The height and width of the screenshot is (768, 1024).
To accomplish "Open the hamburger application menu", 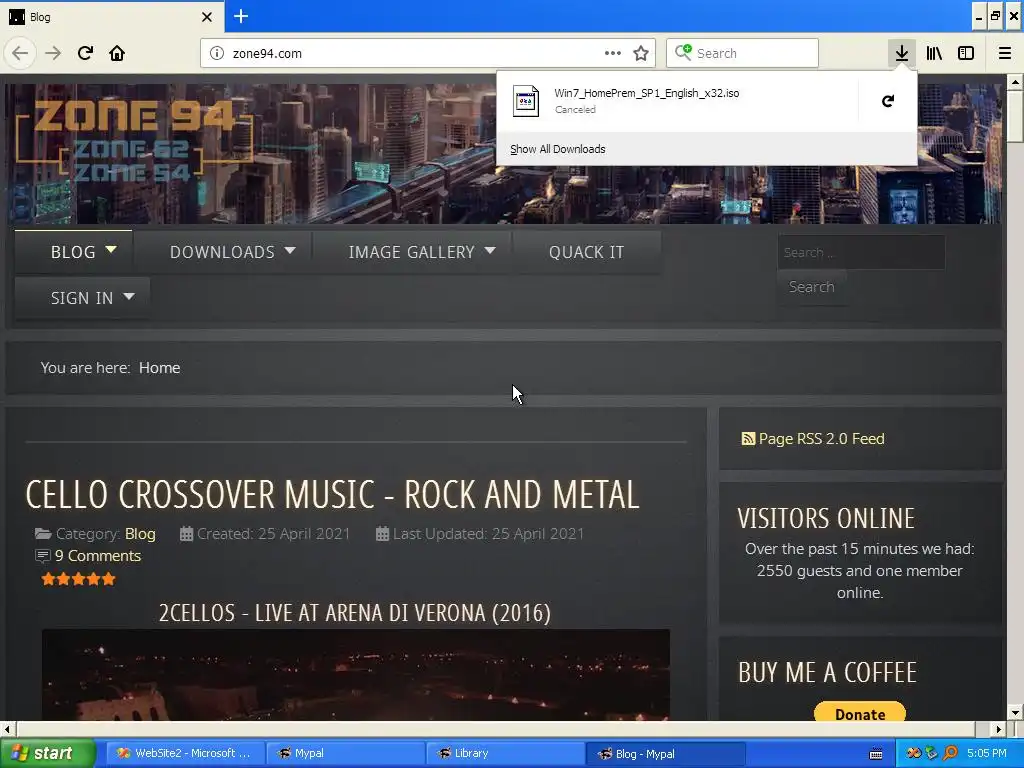I will (1004, 53).
